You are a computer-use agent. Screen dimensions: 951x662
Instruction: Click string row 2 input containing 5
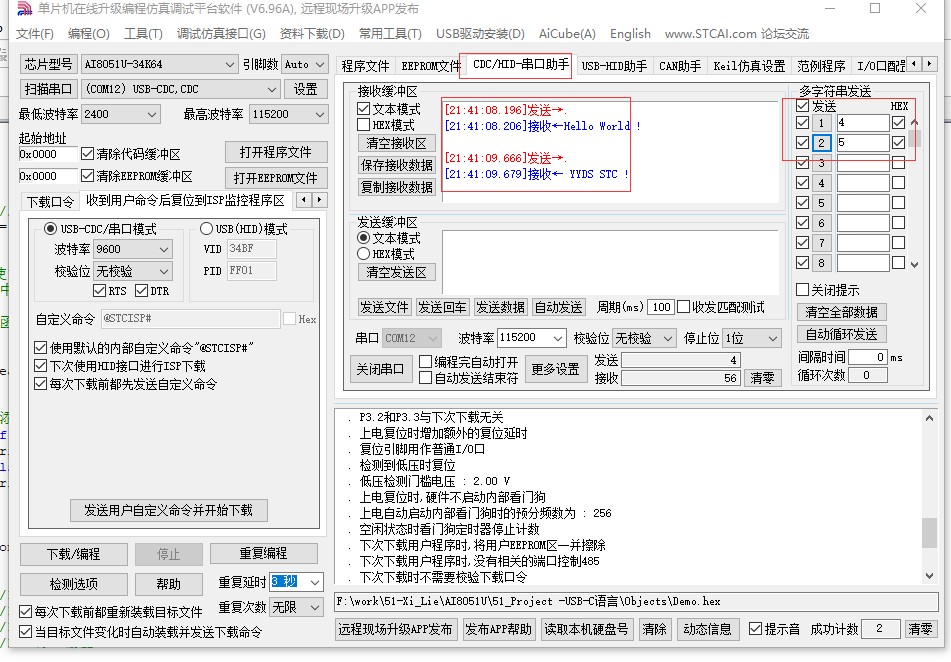863,143
